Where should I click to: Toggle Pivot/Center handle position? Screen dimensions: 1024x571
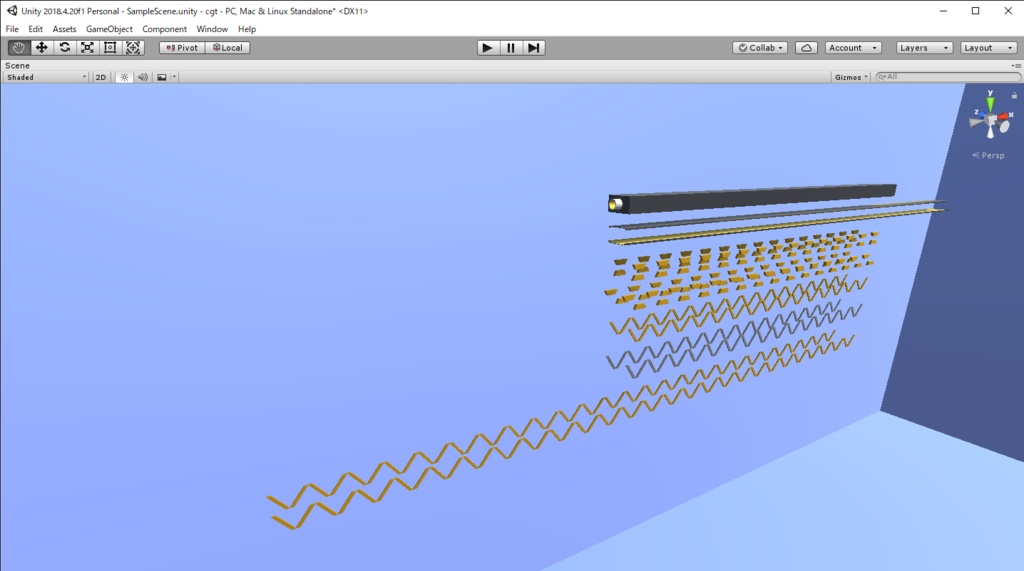tap(182, 48)
